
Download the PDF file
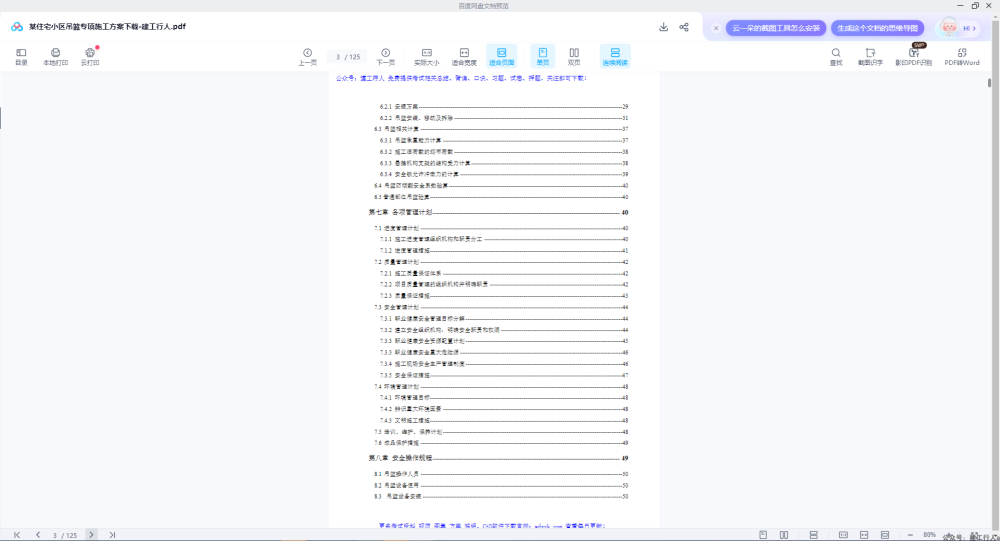pos(663,27)
